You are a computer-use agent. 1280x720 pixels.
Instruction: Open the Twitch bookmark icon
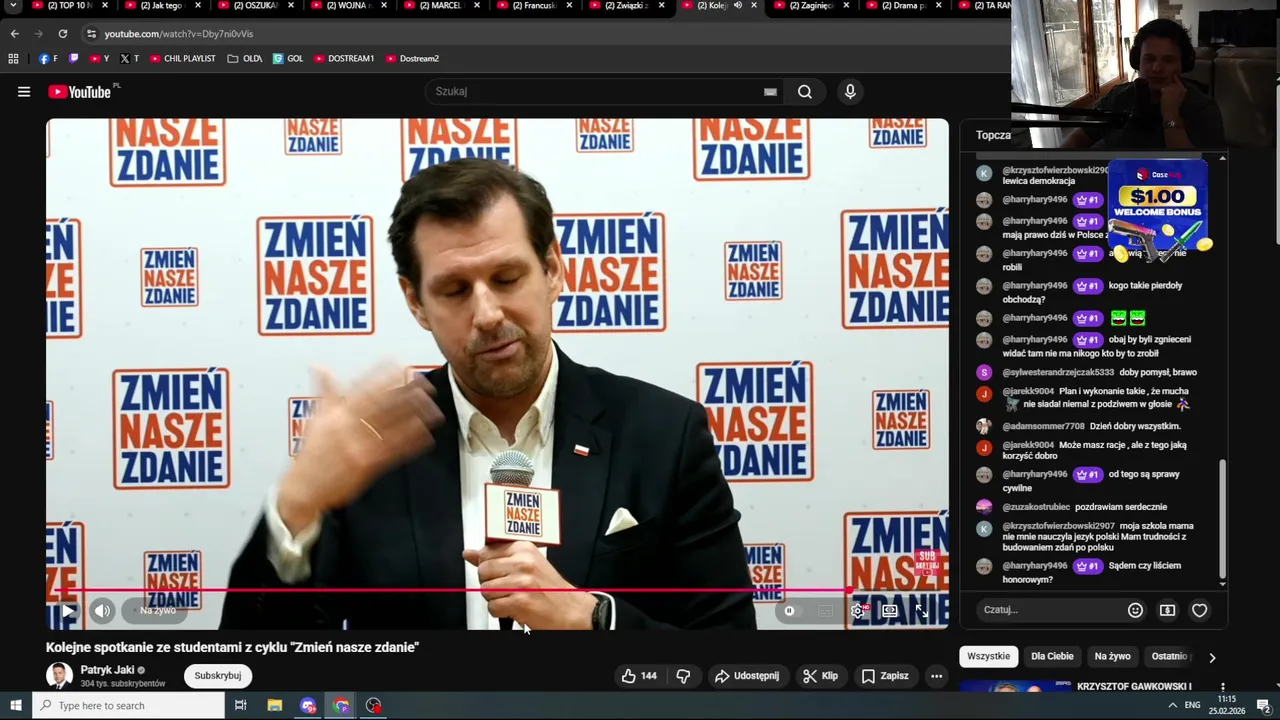pos(73,59)
